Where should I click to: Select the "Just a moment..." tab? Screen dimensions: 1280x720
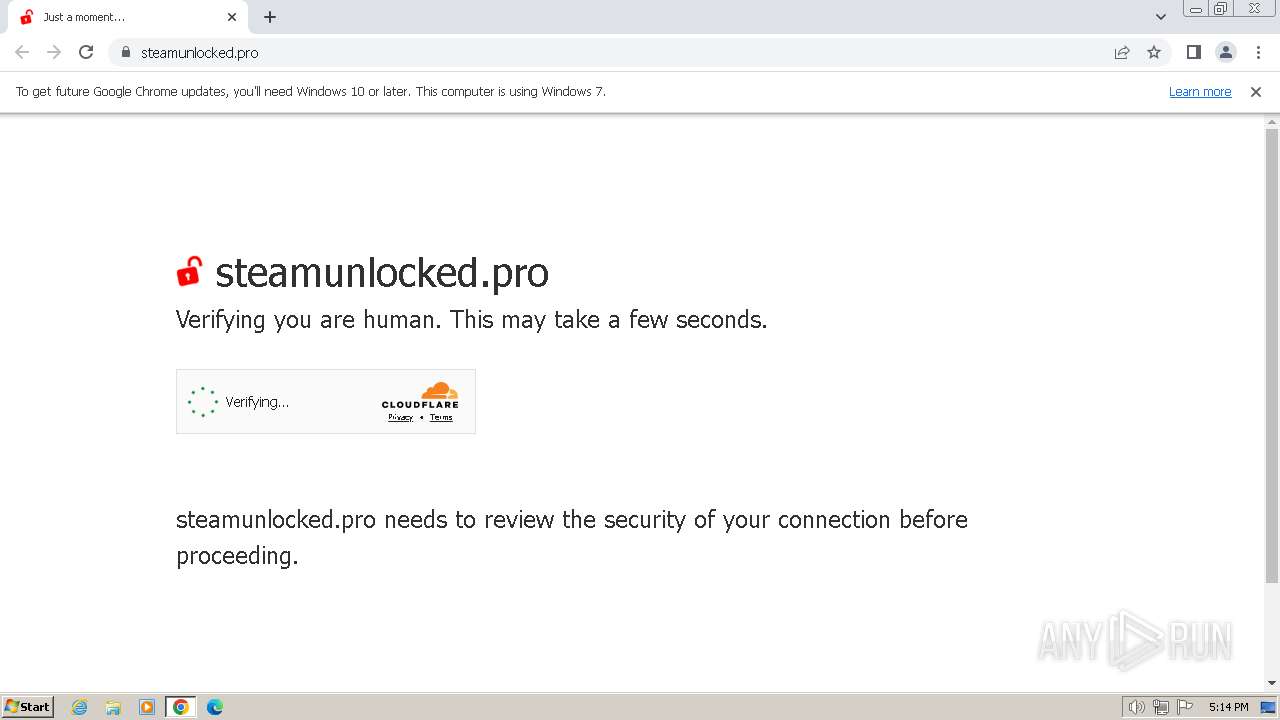pos(120,17)
